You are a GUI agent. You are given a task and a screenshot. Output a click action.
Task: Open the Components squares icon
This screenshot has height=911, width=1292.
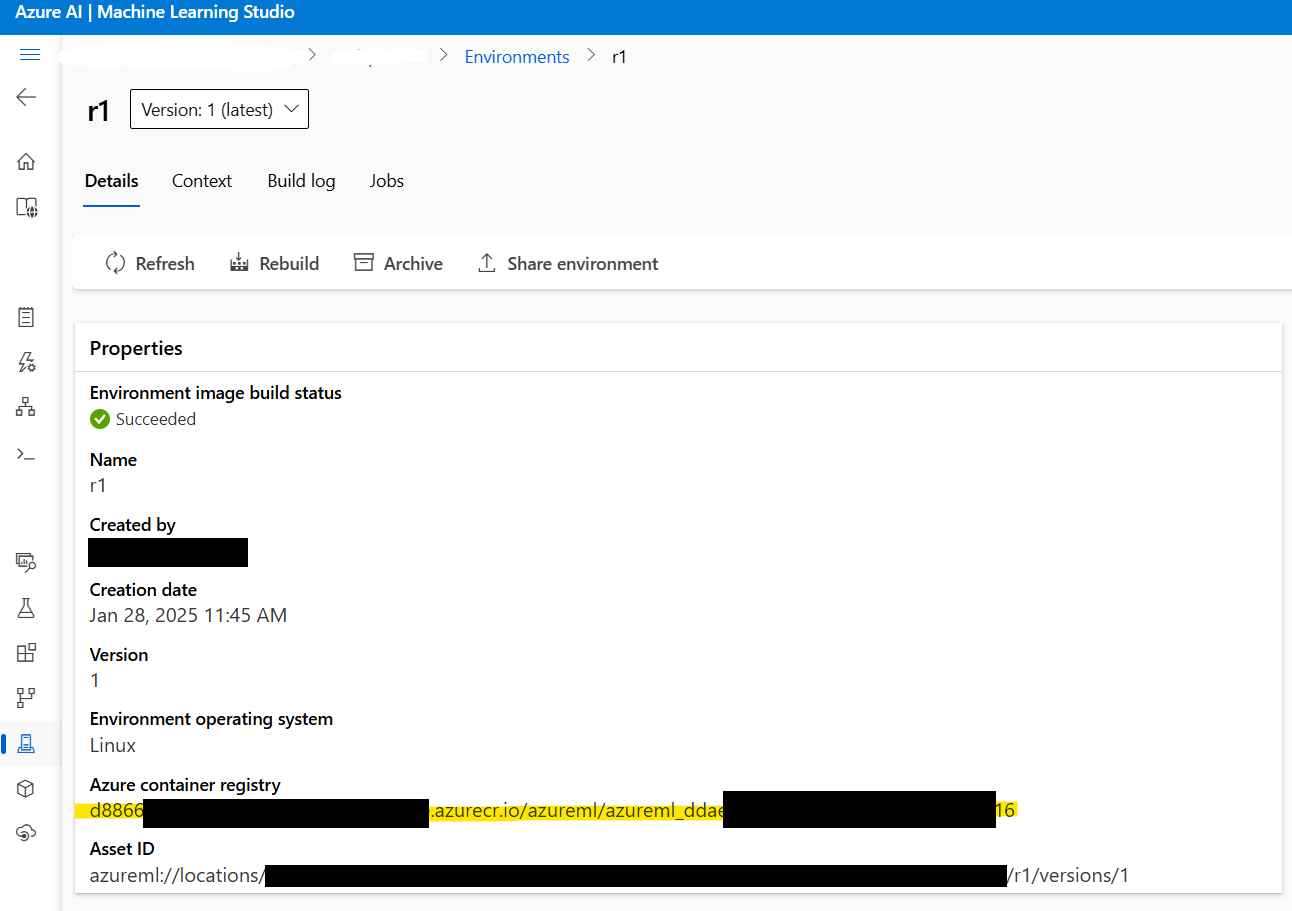27,653
